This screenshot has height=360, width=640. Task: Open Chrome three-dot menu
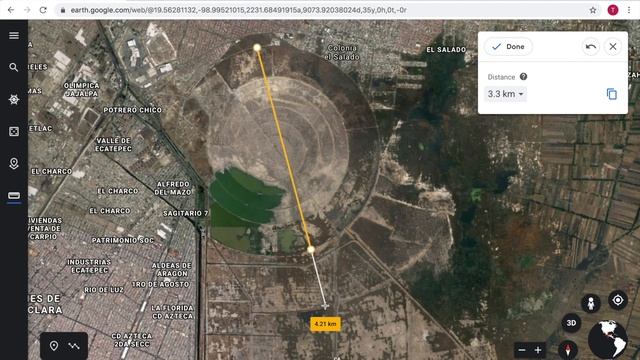coord(629,10)
